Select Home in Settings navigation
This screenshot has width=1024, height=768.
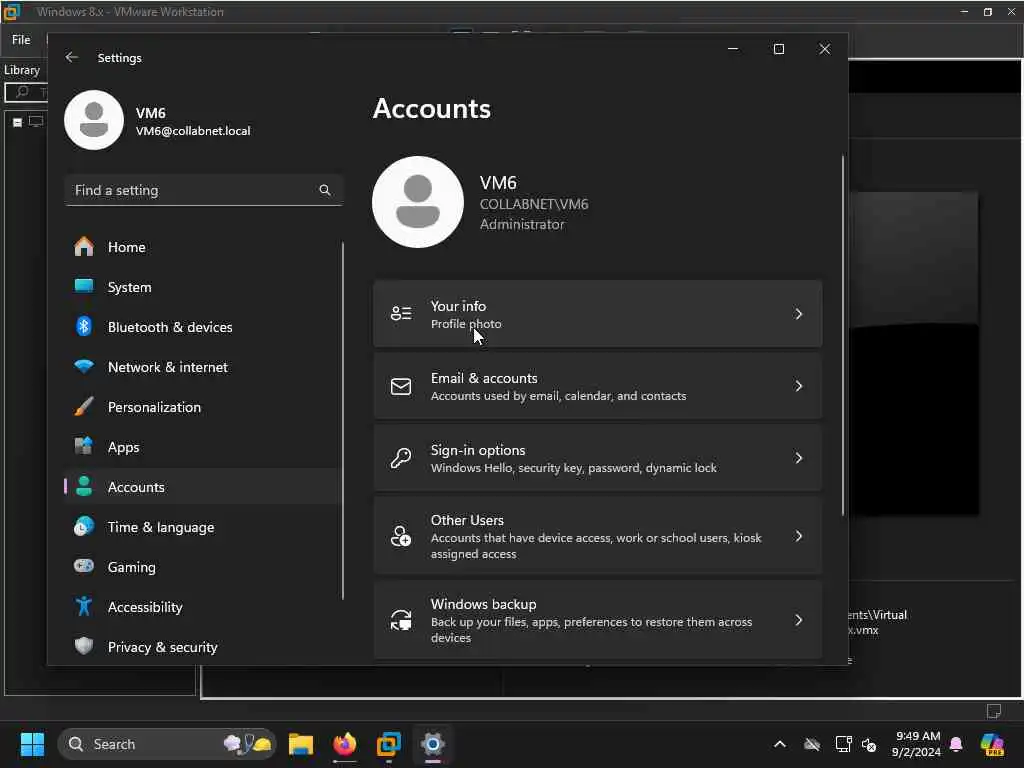[202, 247]
